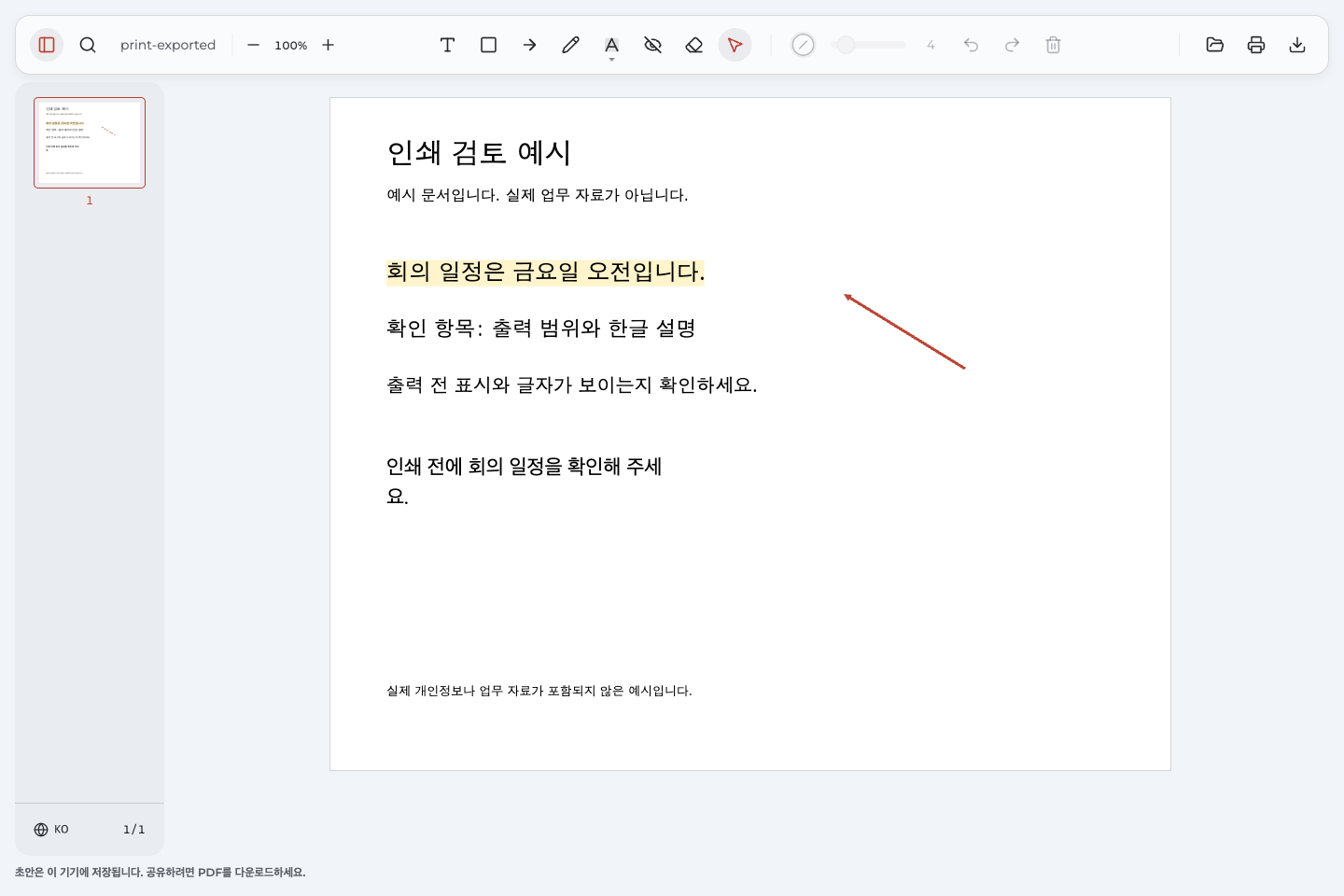Image resolution: width=1344 pixels, height=896 pixels.
Task: Zoom out with the minus button
Action: [x=253, y=45]
